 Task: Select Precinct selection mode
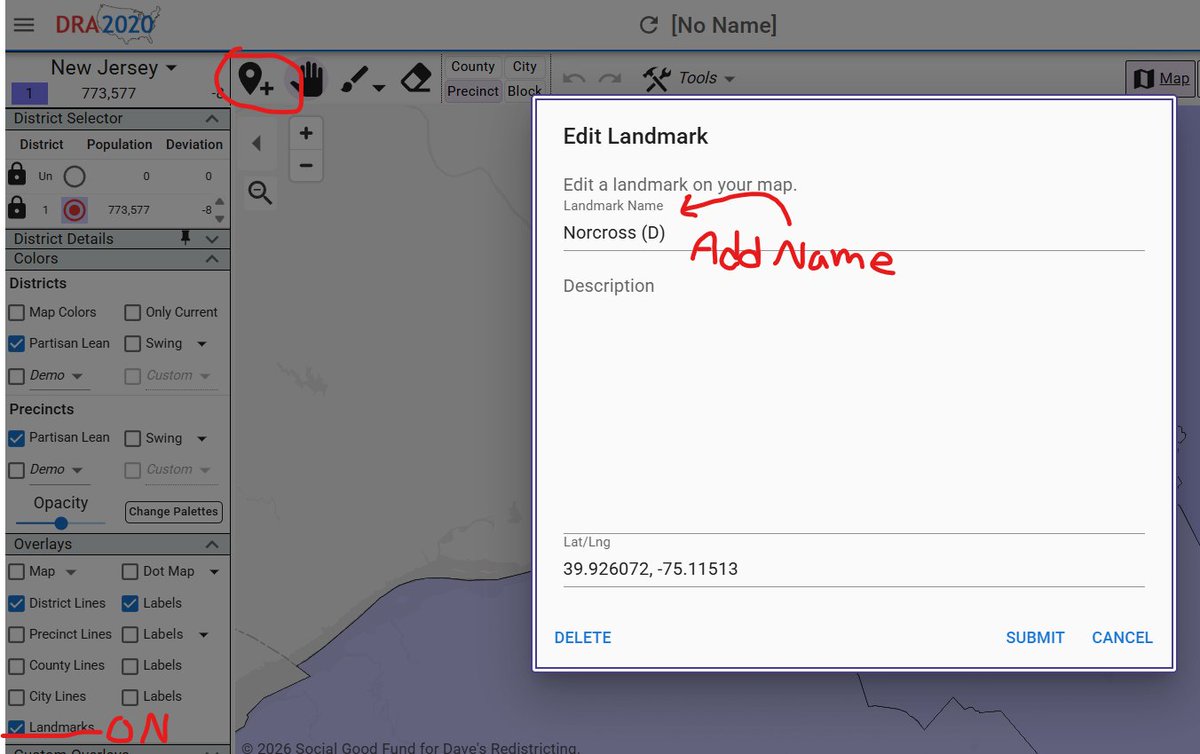473,91
